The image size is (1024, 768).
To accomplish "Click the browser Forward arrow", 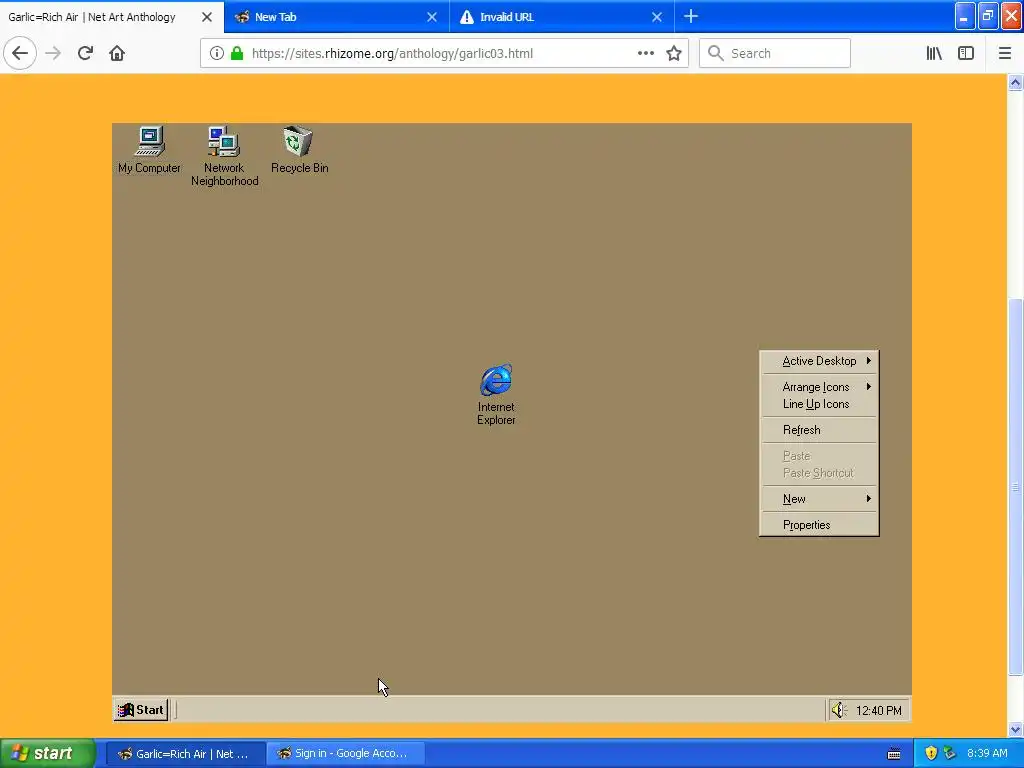I will tap(54, 54).
